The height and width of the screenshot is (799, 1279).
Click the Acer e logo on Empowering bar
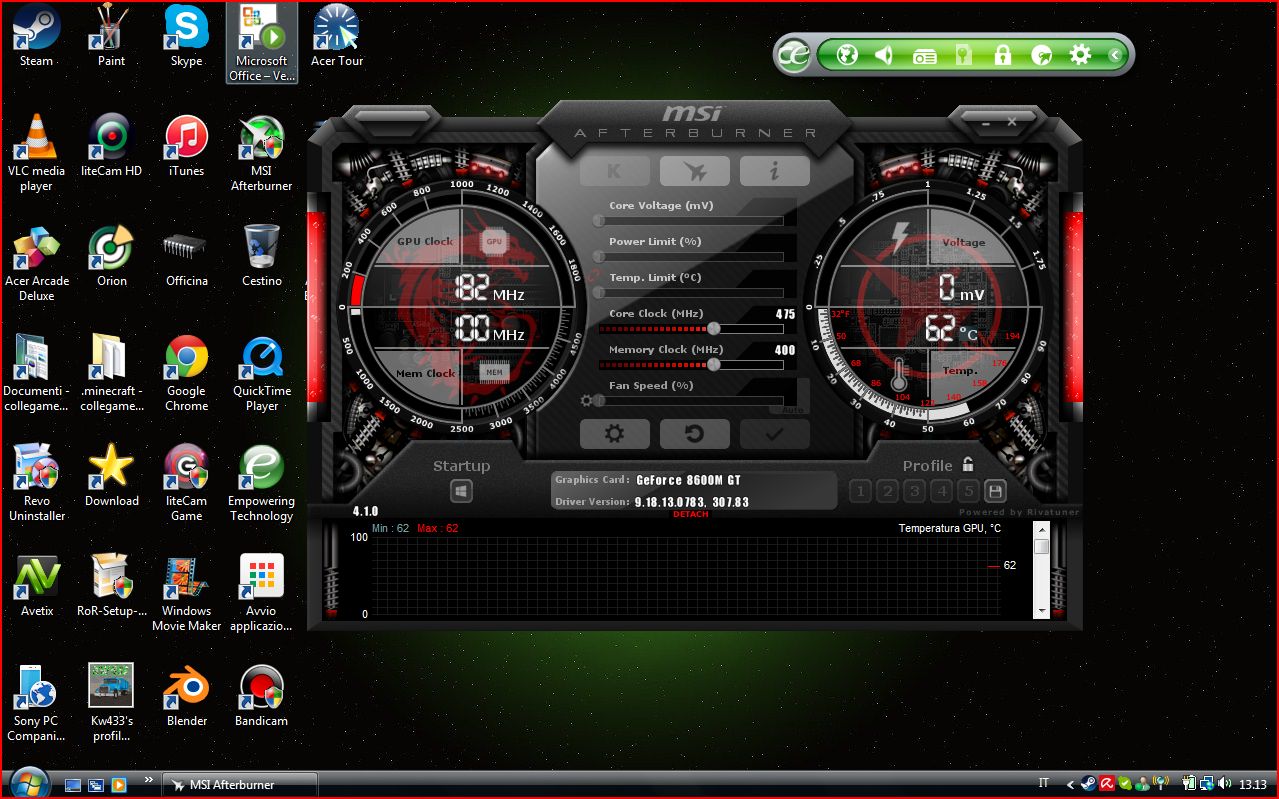794,55
